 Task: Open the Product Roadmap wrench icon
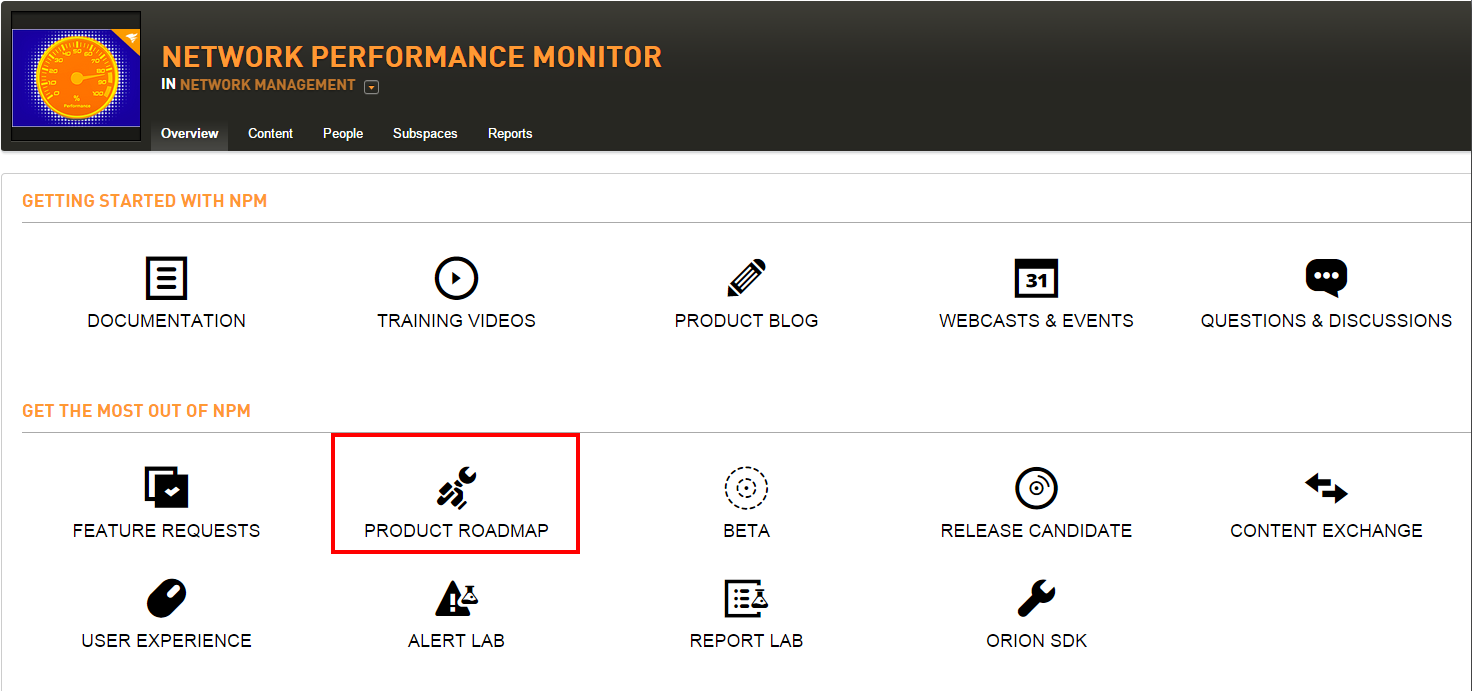point(456,488)
